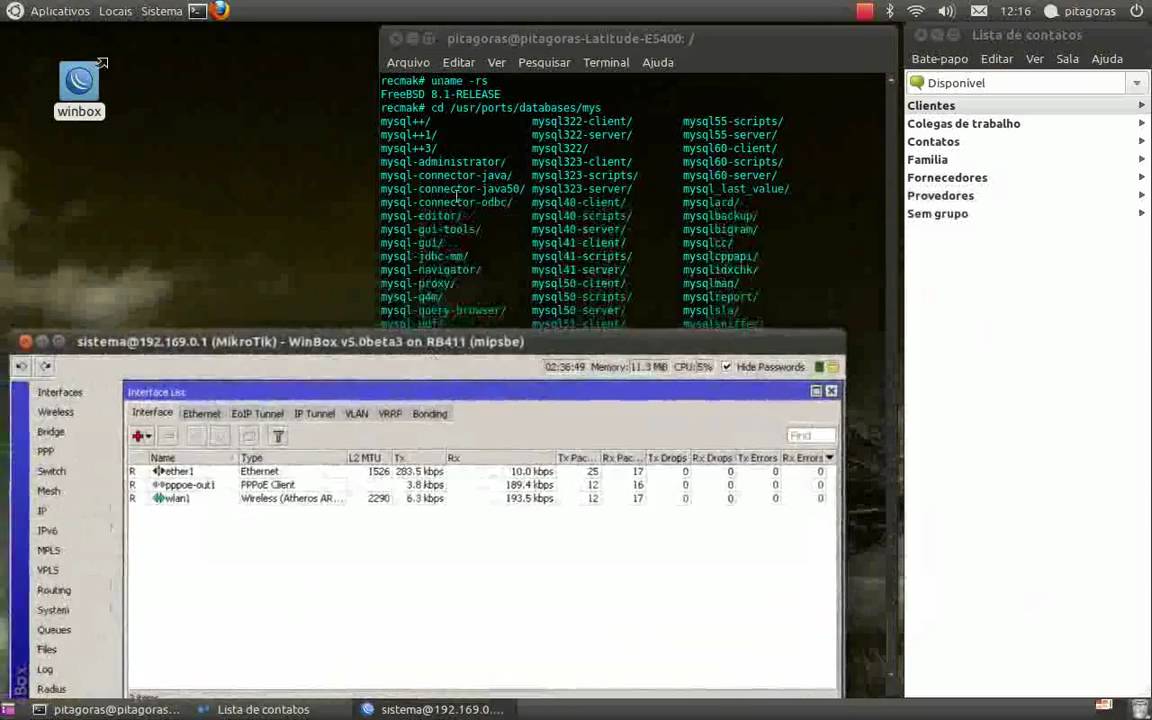Open Sistema menu in top panel

(161, 11)
